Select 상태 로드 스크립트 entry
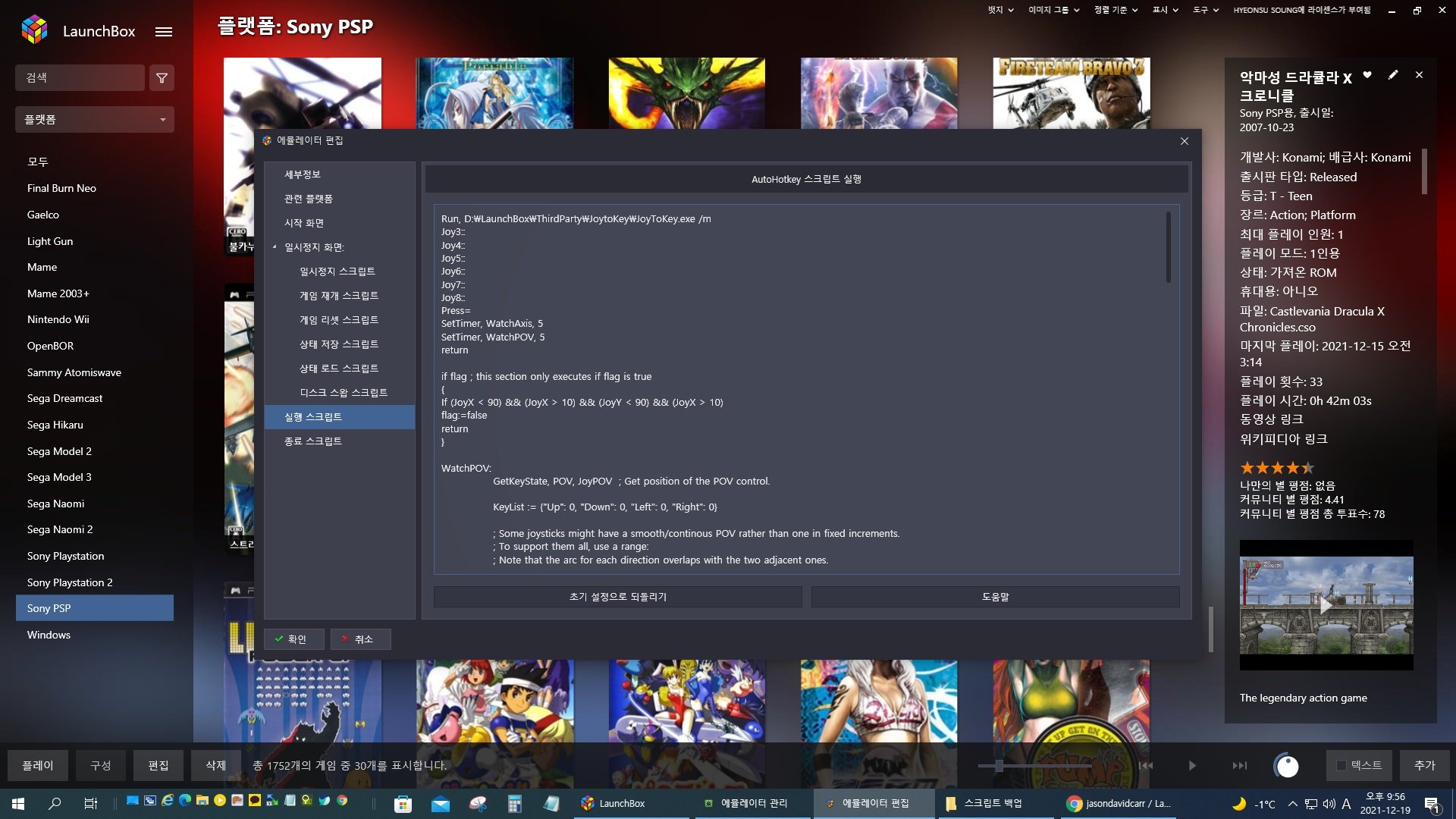 (x=339, y=369)
